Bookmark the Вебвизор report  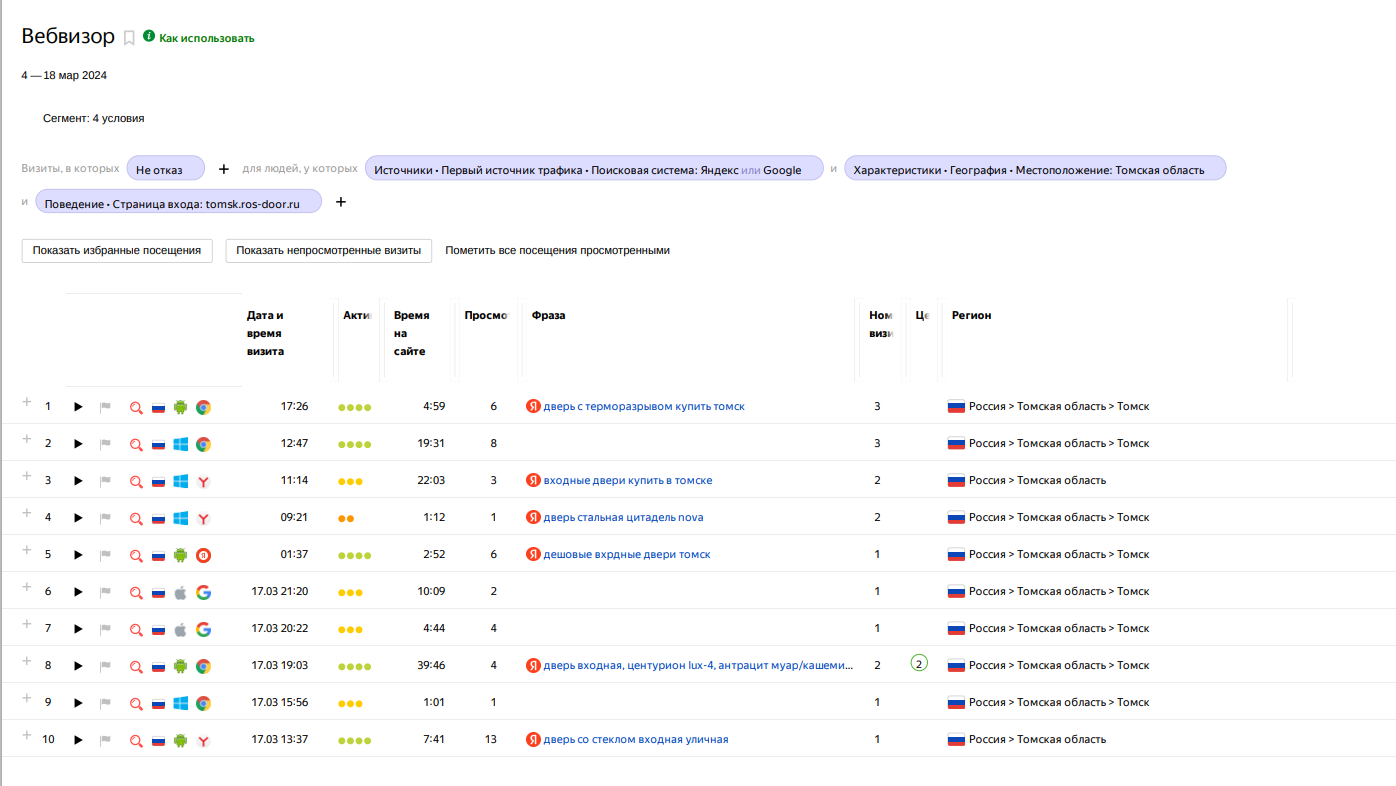point(129,38)
